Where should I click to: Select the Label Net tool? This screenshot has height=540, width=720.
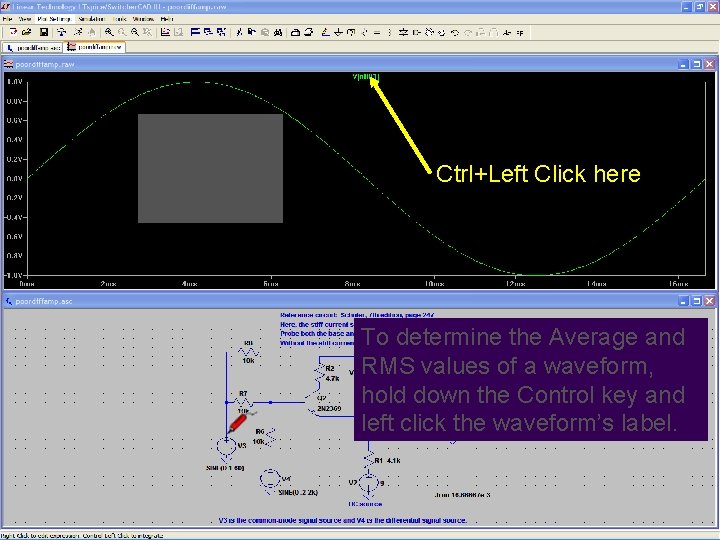point(351,32)
